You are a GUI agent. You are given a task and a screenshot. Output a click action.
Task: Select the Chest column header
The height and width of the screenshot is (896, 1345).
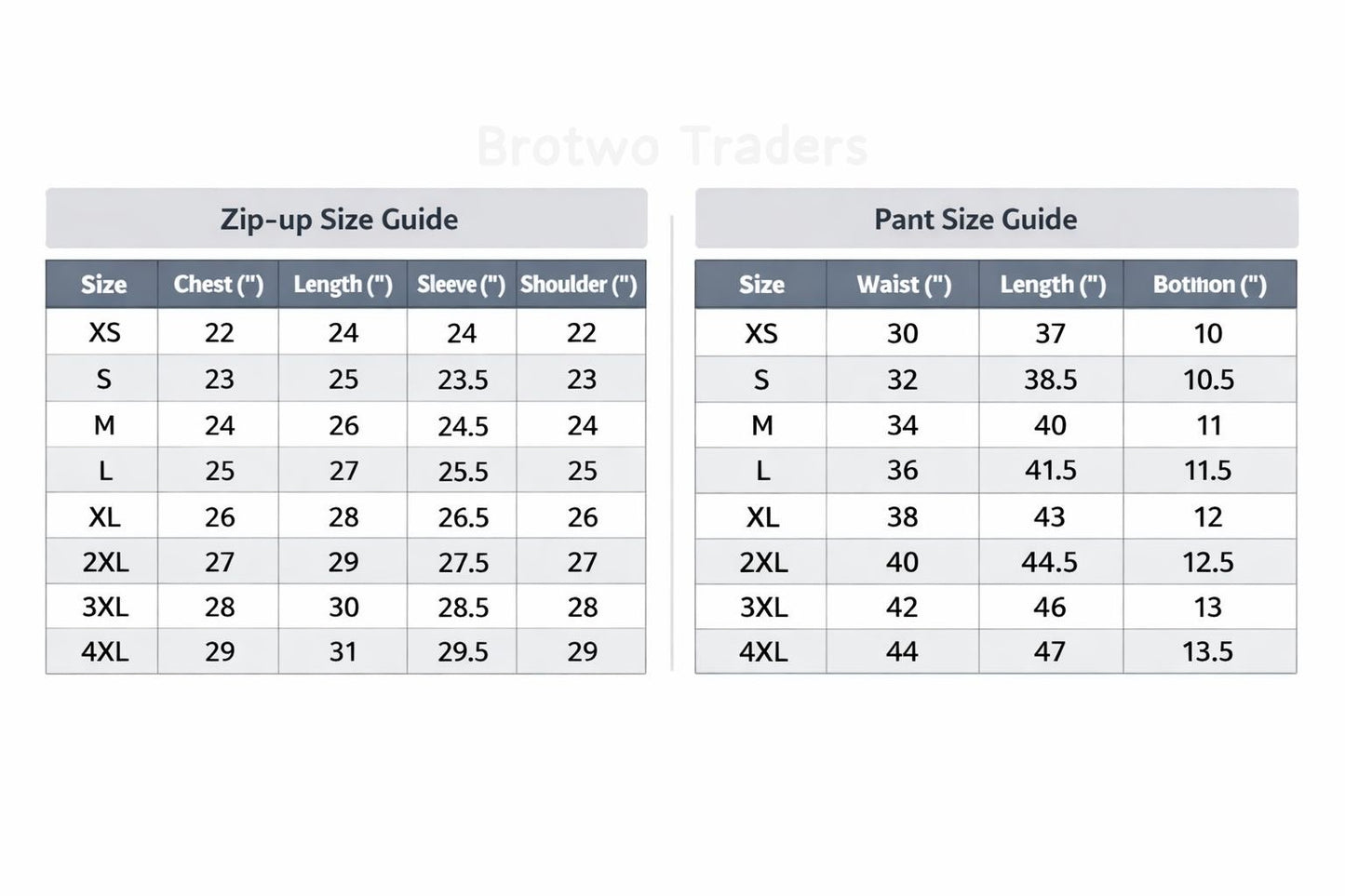tap(219, 285)
